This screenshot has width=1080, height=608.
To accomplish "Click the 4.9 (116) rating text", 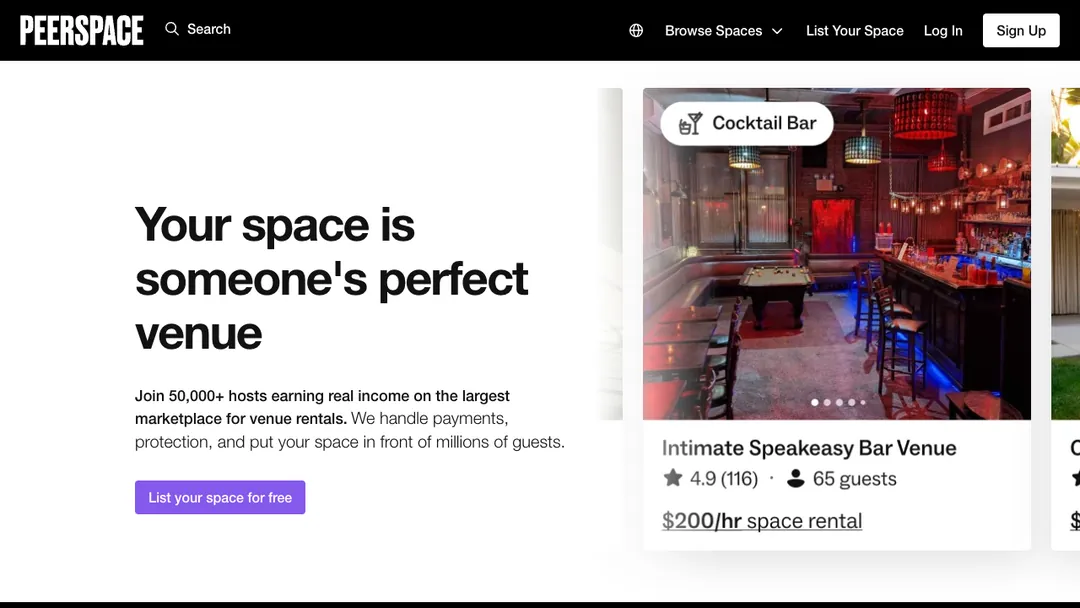I will tap(723, 479).
